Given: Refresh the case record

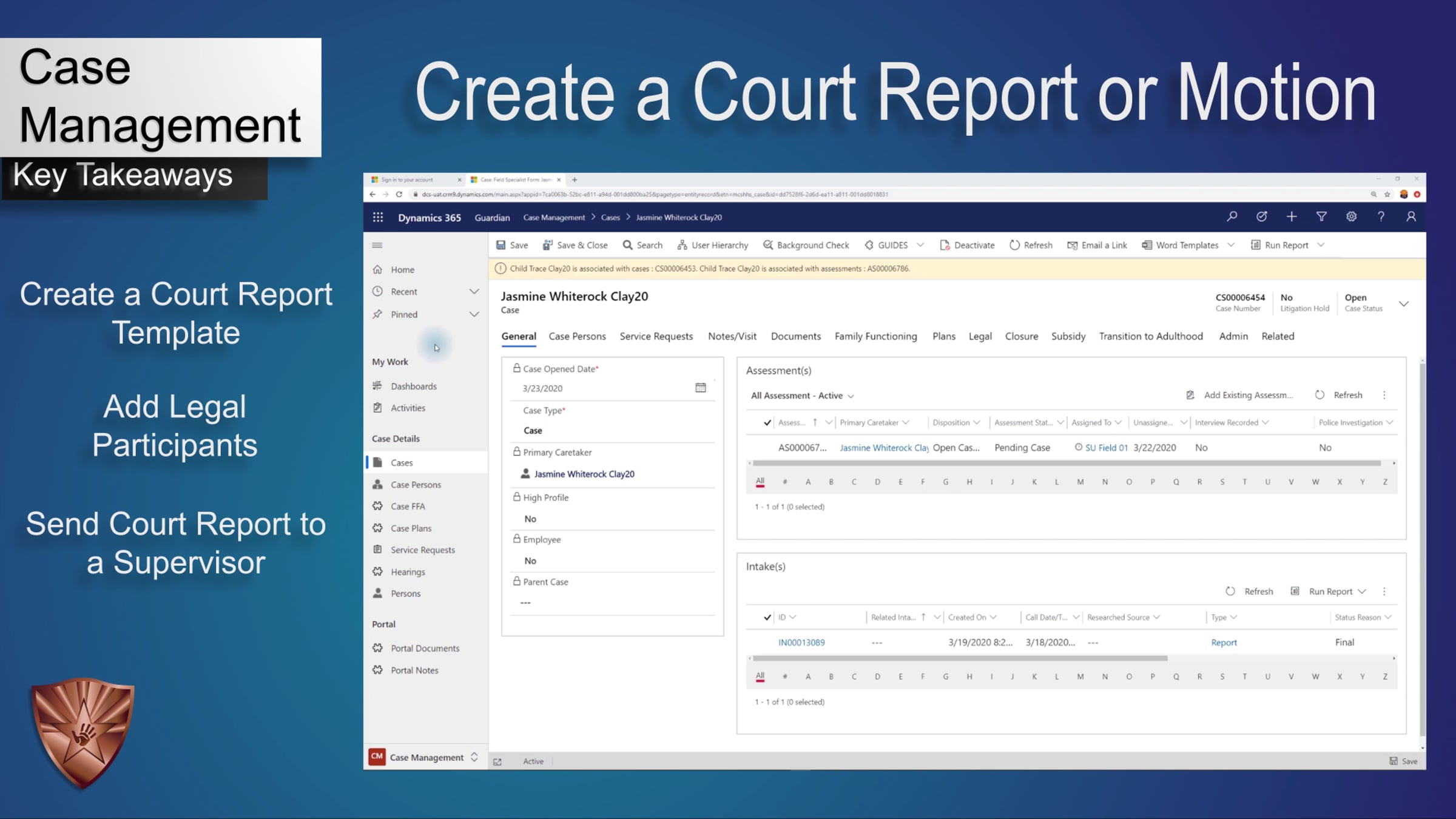Looking at the screenshot, I should click(x=1031, y=245).
